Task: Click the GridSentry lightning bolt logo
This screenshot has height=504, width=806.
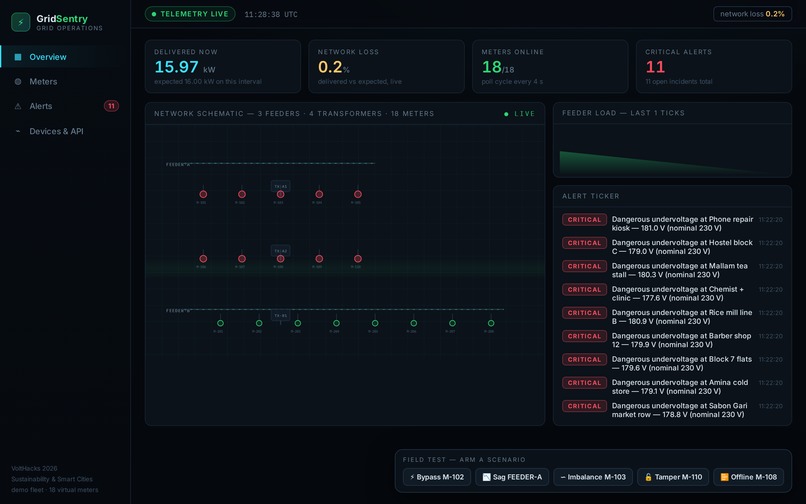Action: coord(21,22)
